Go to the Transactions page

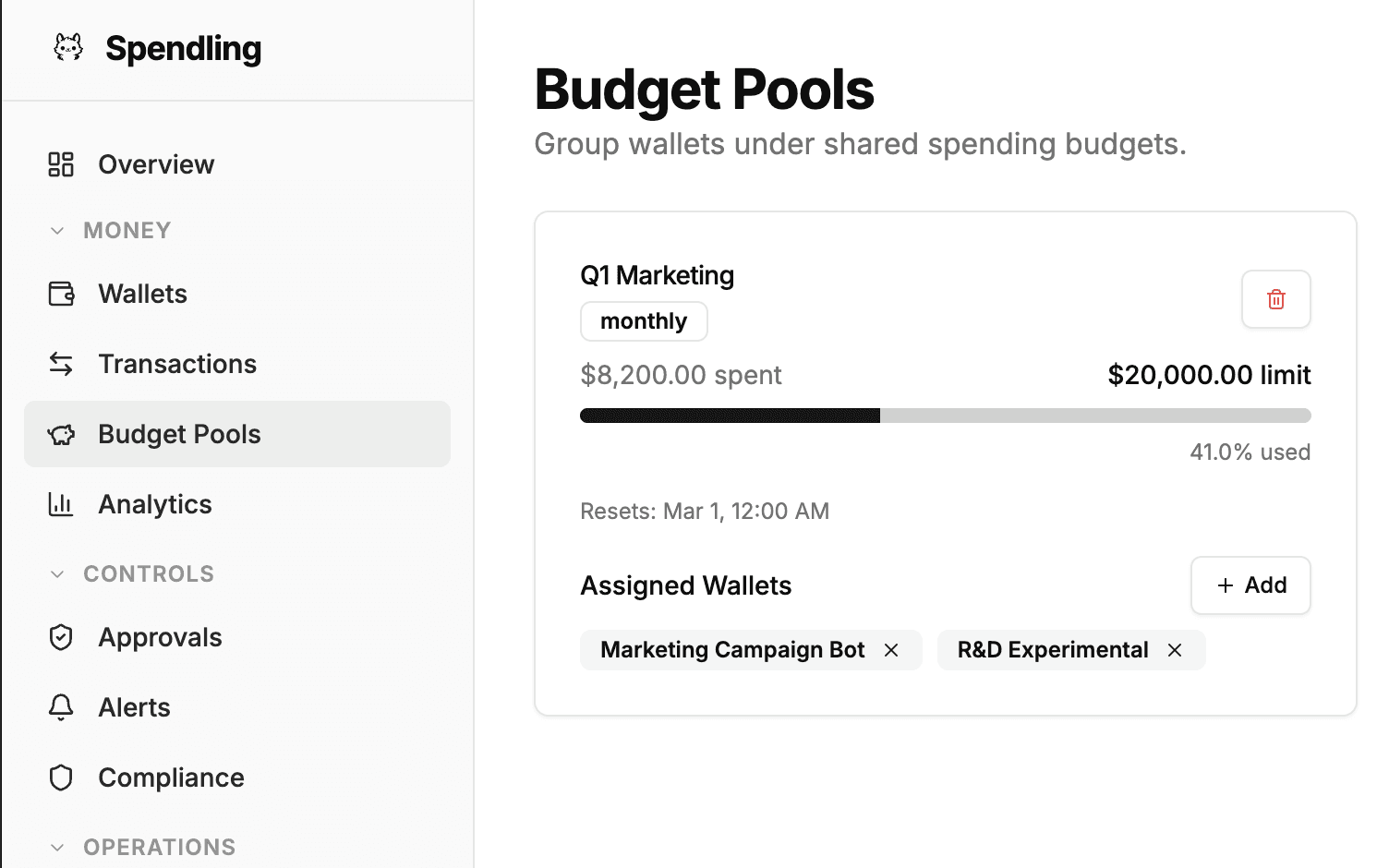coord(177,364)
